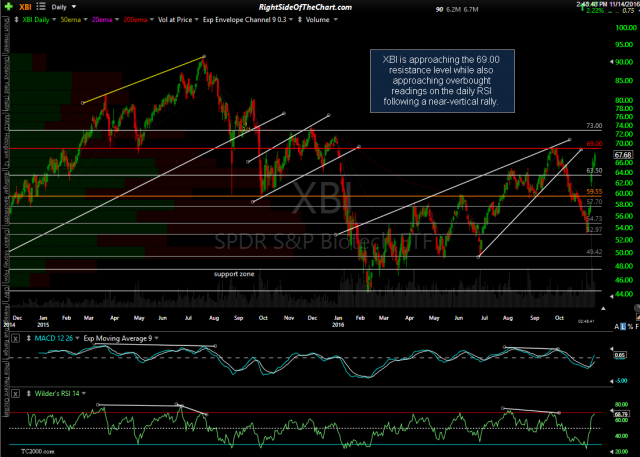This screenshot has width=640, height=457.
Task: Click the green plus add-indicator icon
Action: click(x=8, y=7)
